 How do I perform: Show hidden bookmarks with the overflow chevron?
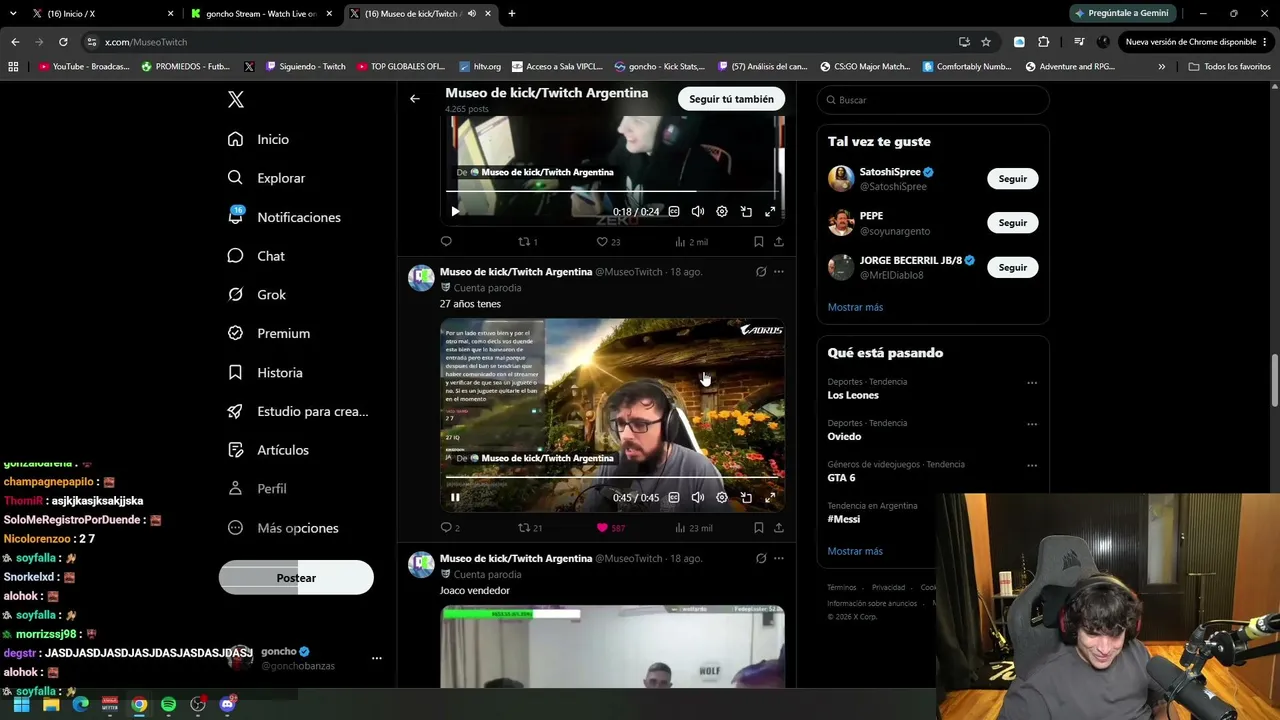click(1161, 67)
